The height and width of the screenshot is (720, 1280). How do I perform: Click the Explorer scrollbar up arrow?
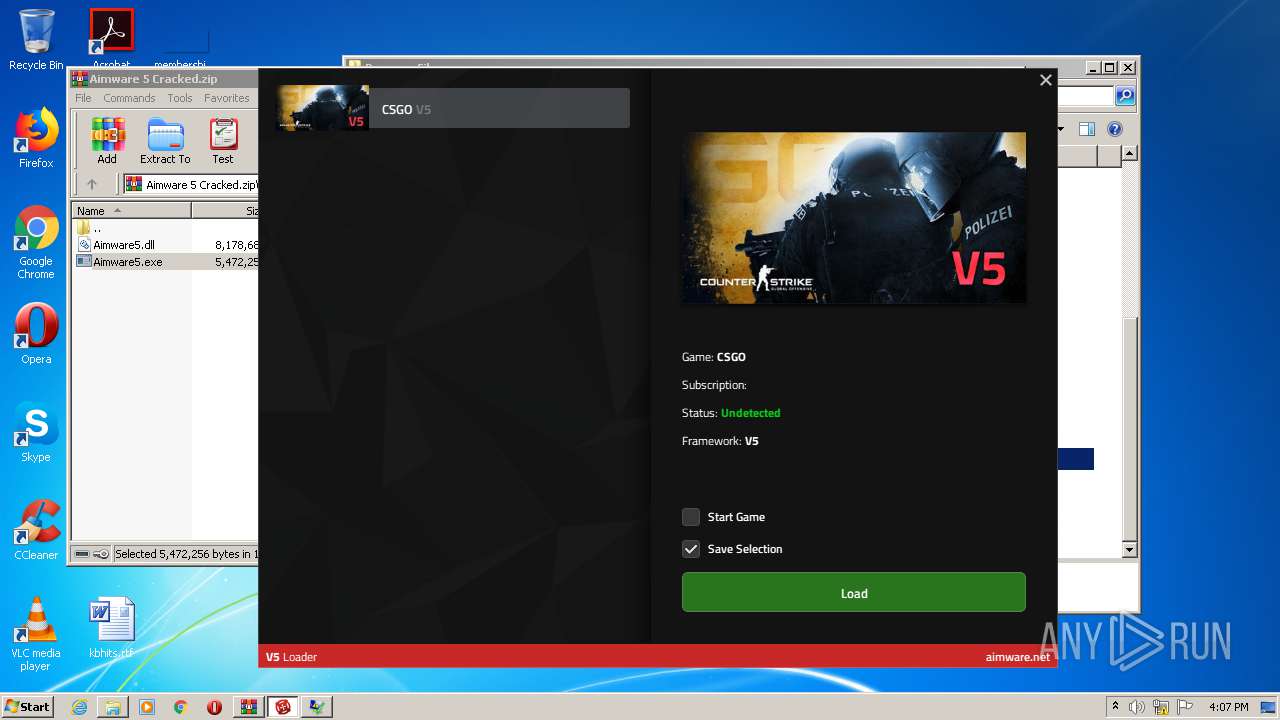pyautogui.click(x=1129, y=154)
